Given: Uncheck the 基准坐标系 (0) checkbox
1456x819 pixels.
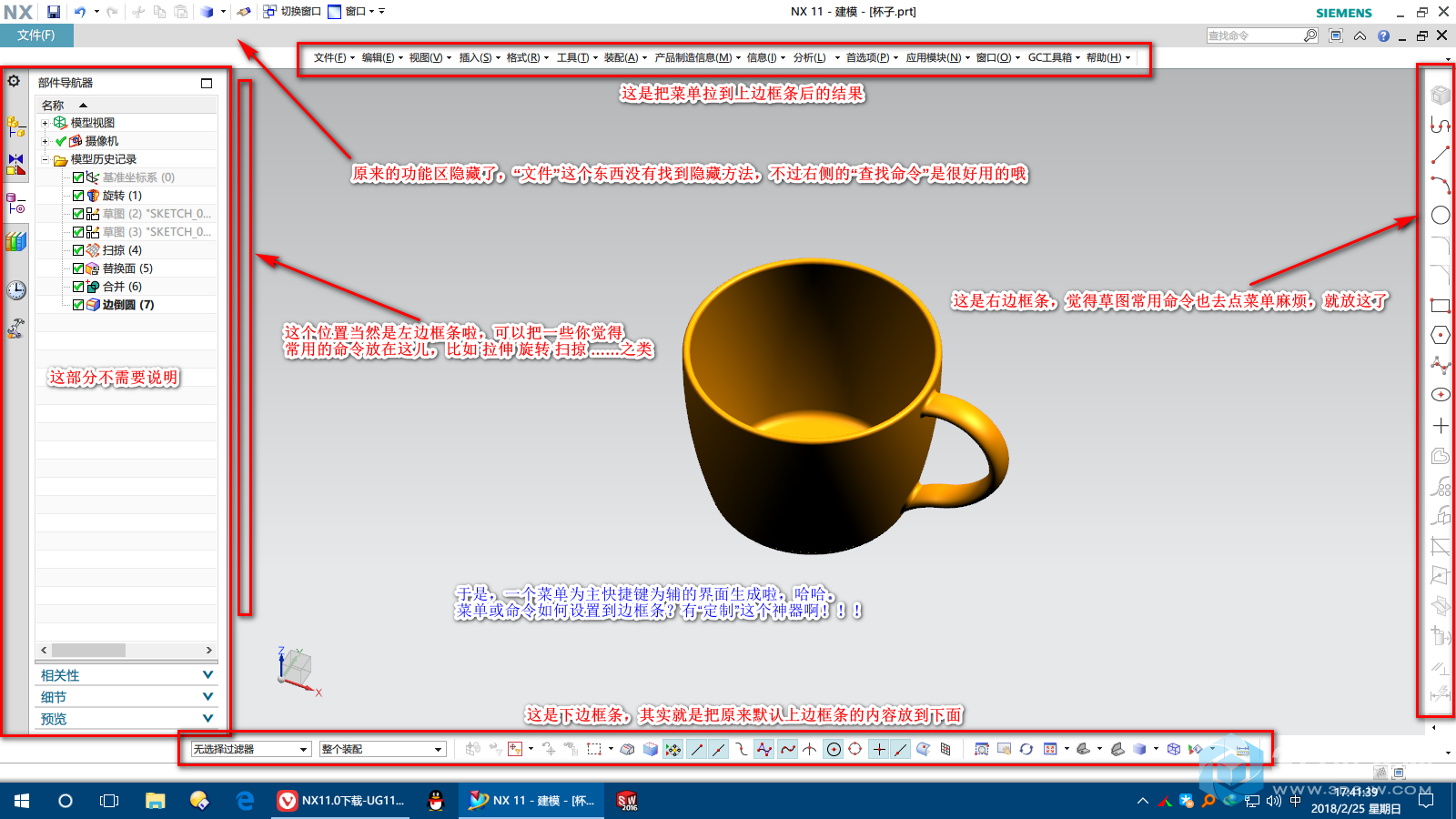Looking at the screenshot, I should pos(78,177).
